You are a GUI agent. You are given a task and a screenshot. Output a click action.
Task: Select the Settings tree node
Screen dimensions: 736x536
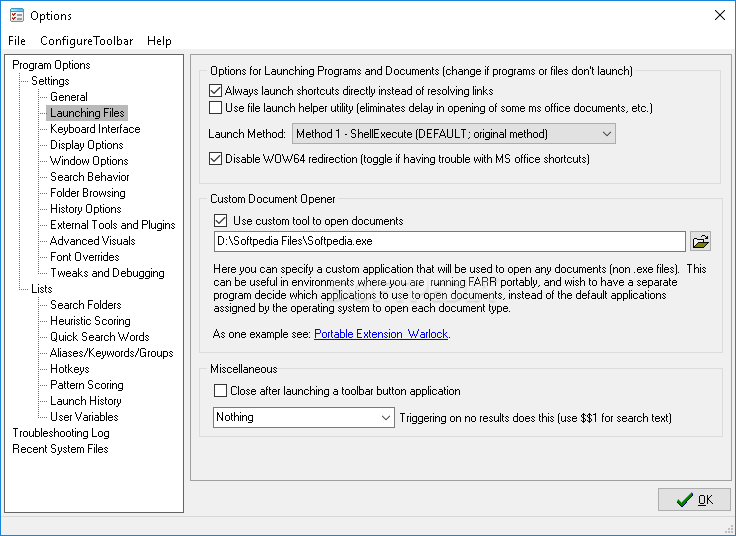click(50, 81)
